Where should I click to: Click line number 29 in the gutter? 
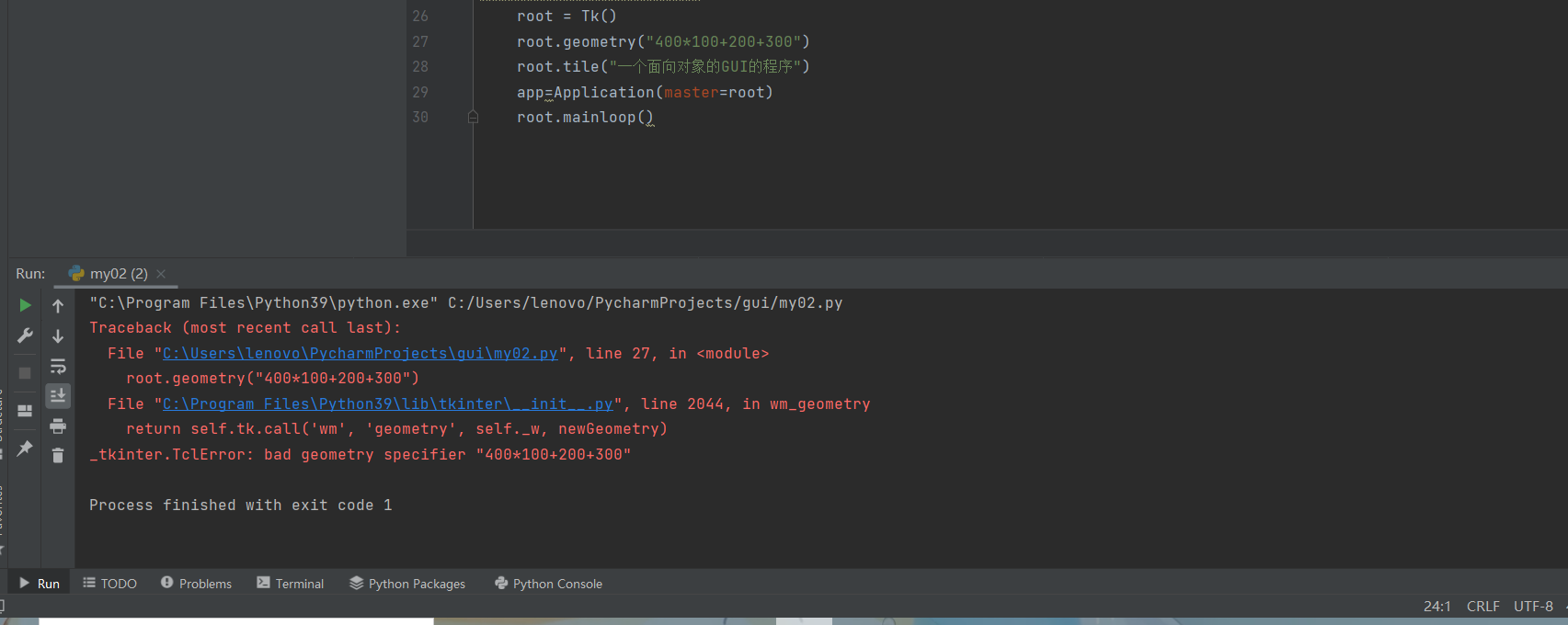[420, 93]
